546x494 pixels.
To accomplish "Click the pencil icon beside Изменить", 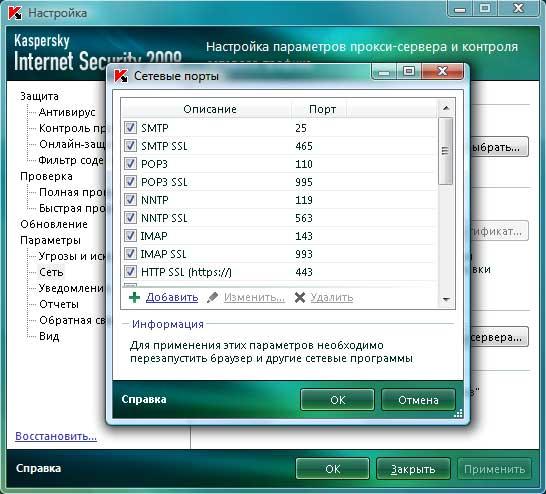I will click(212, 298).
